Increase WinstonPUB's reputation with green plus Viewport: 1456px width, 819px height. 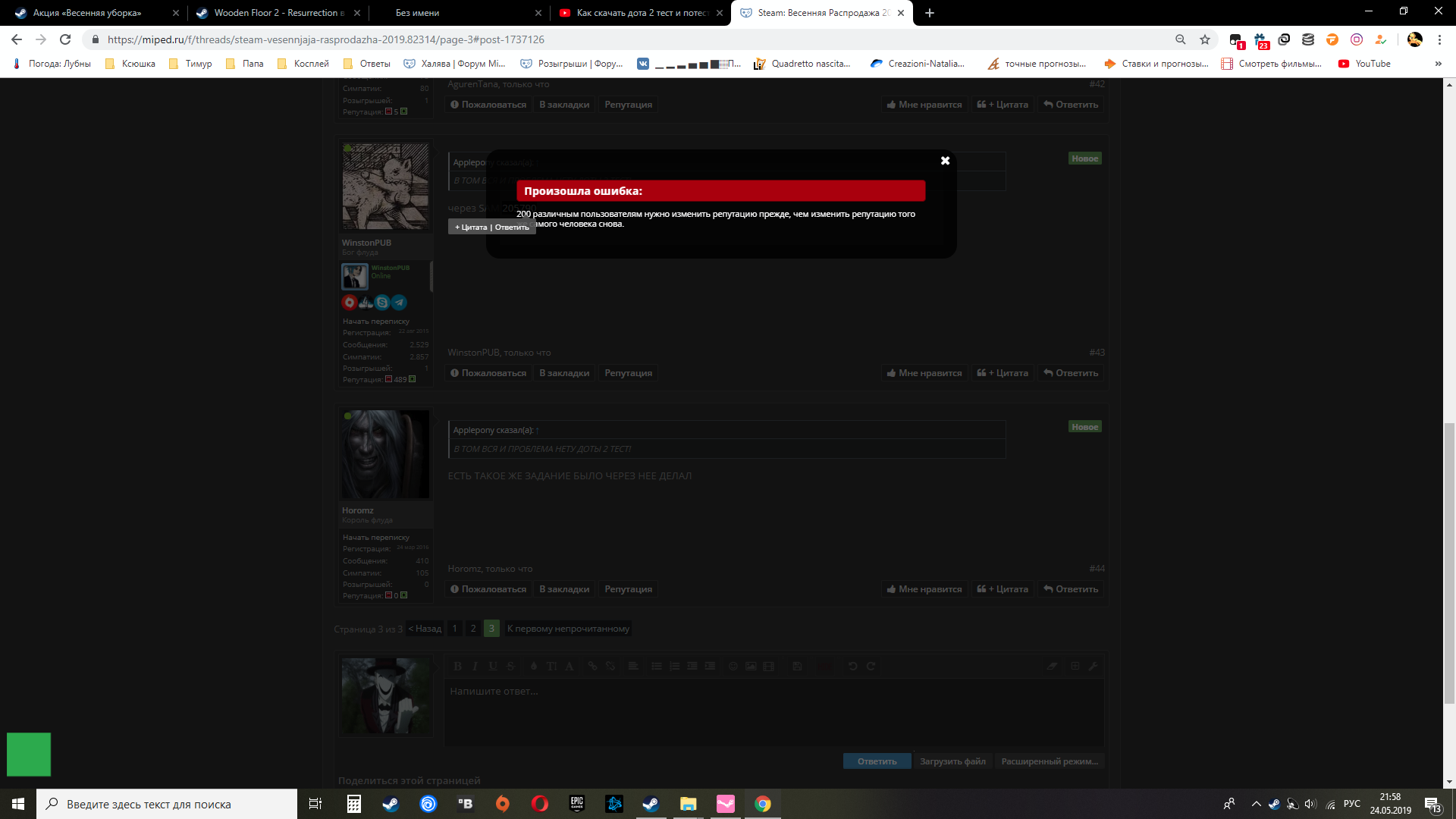point(413,379)
